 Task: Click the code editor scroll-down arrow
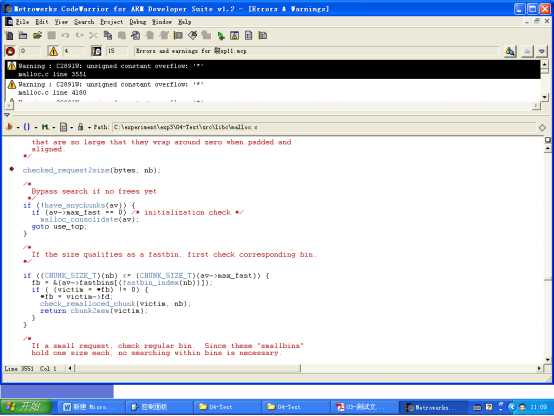[x=548, y=360]
